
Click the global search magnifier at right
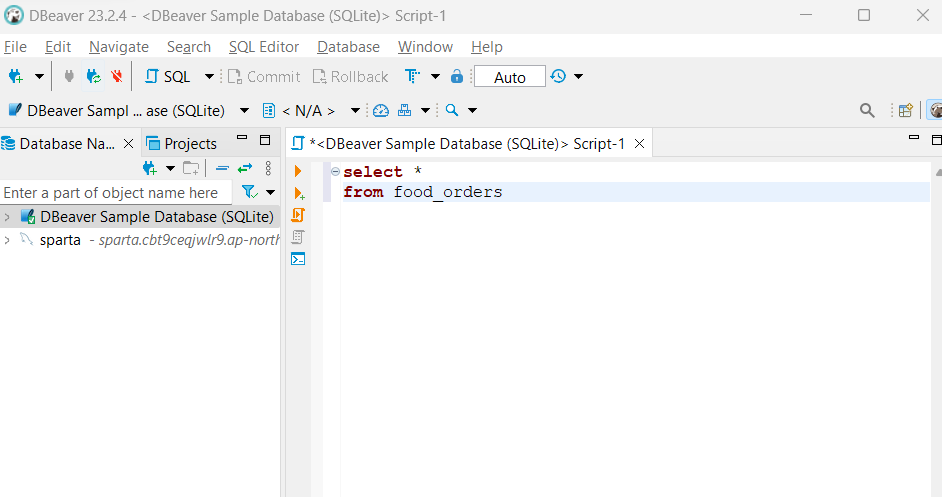[867, 110]
